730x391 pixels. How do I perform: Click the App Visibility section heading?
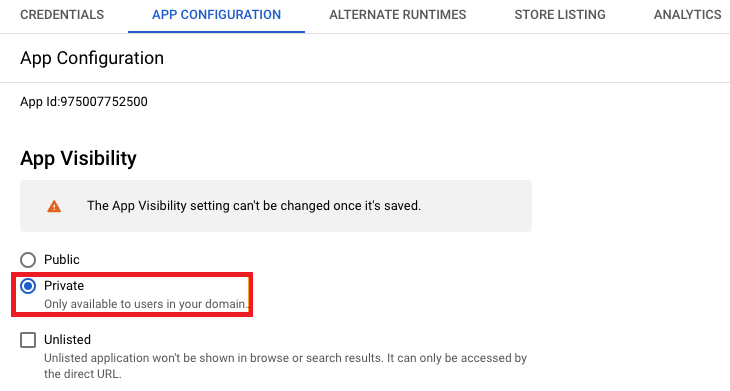[78, 159]
